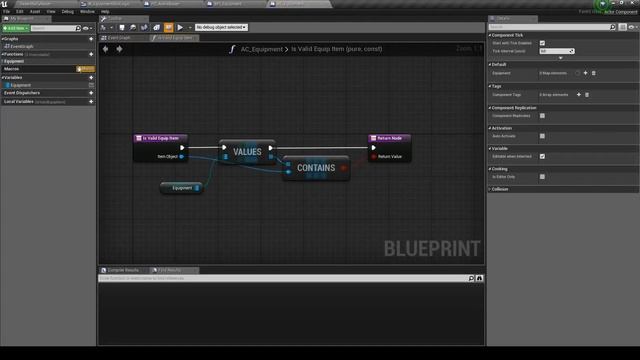Click the orange Macro button in Macros row

coord(86,69)
